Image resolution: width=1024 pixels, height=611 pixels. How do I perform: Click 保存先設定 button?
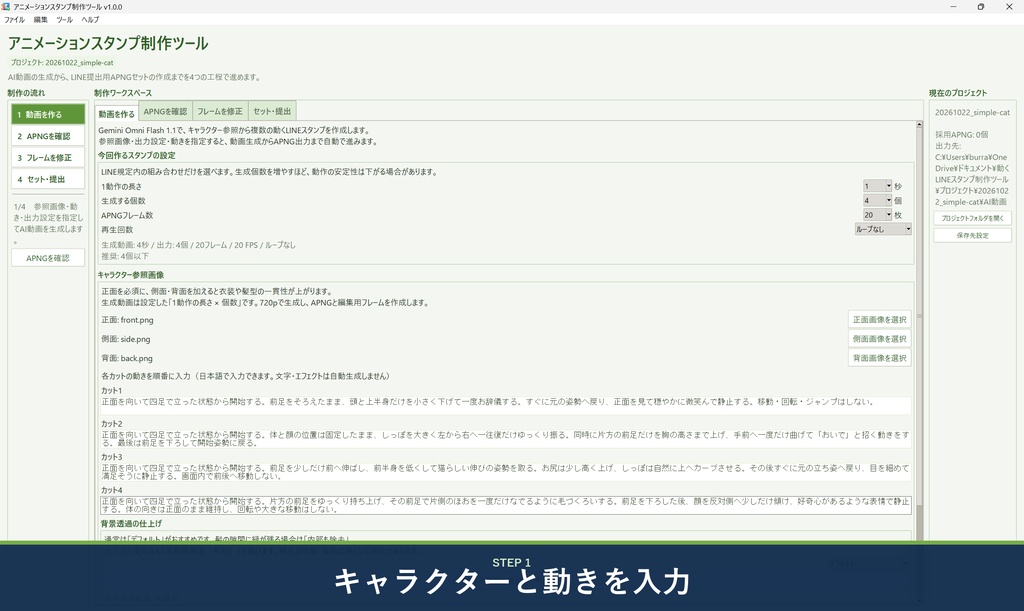click(x=972, y=235)
